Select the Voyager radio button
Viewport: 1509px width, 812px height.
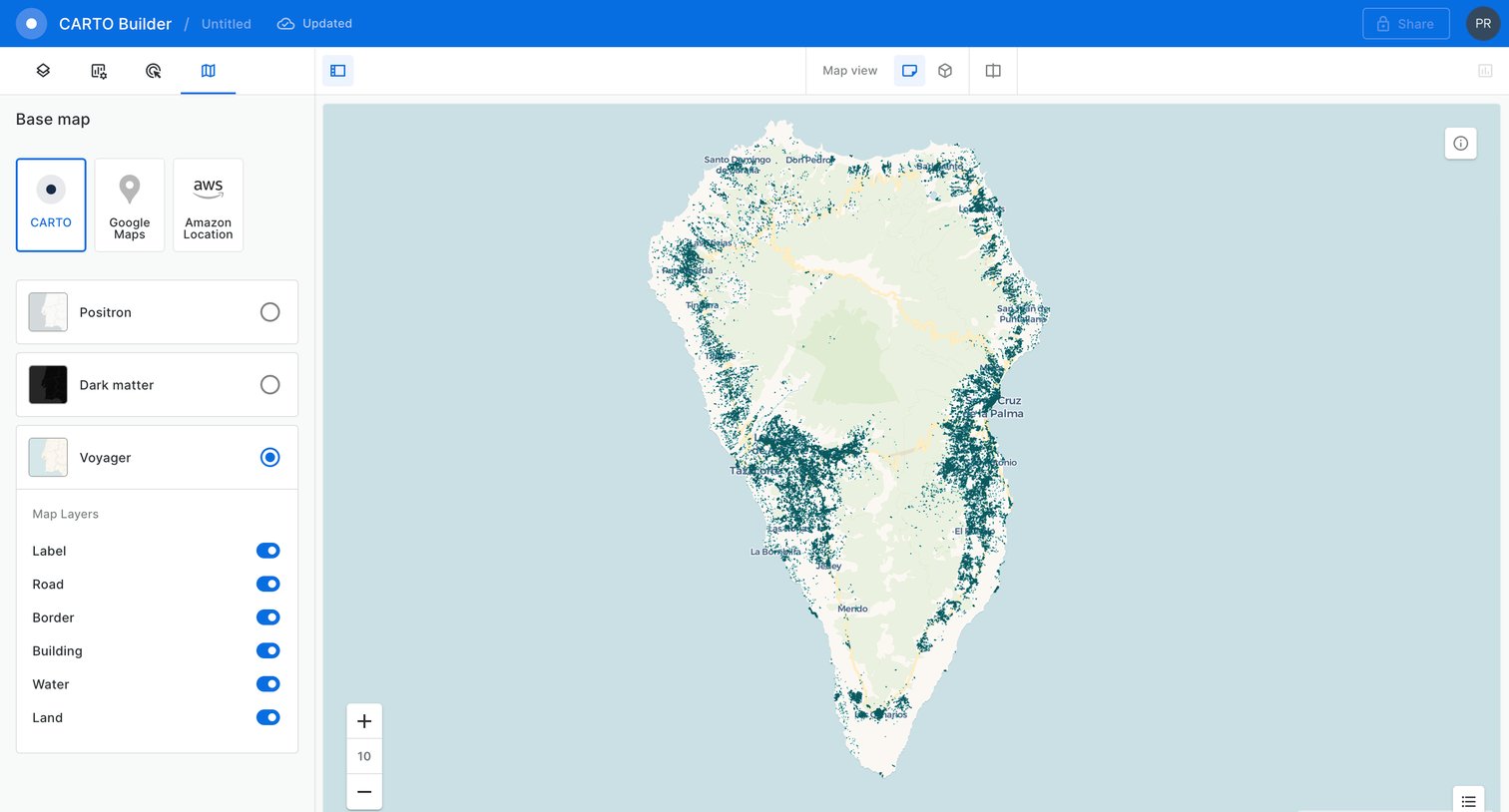pos(269,457)
